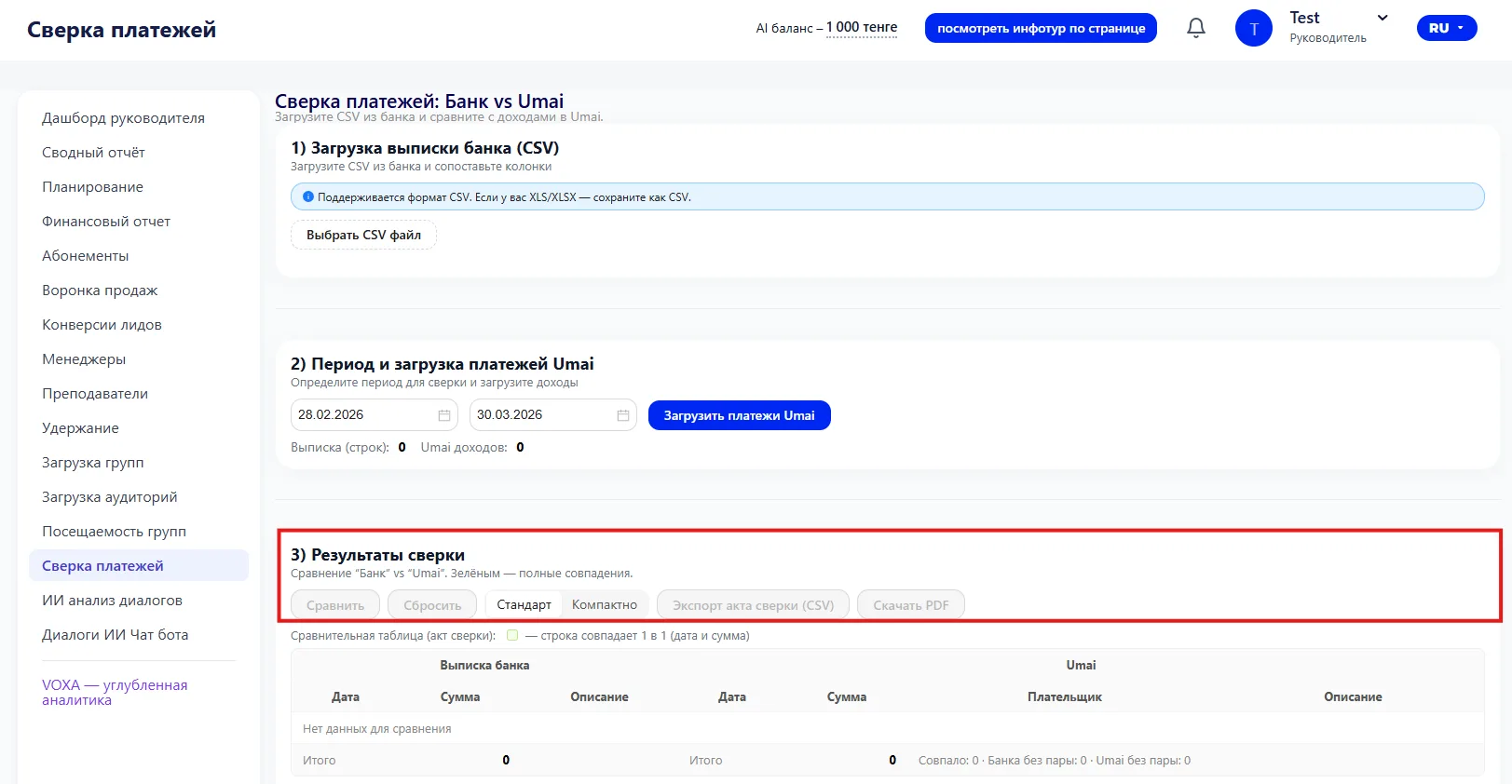Click 'Загрузить платежи Umai' button
Screen dimensions: 1512x784
coord(739,415)
